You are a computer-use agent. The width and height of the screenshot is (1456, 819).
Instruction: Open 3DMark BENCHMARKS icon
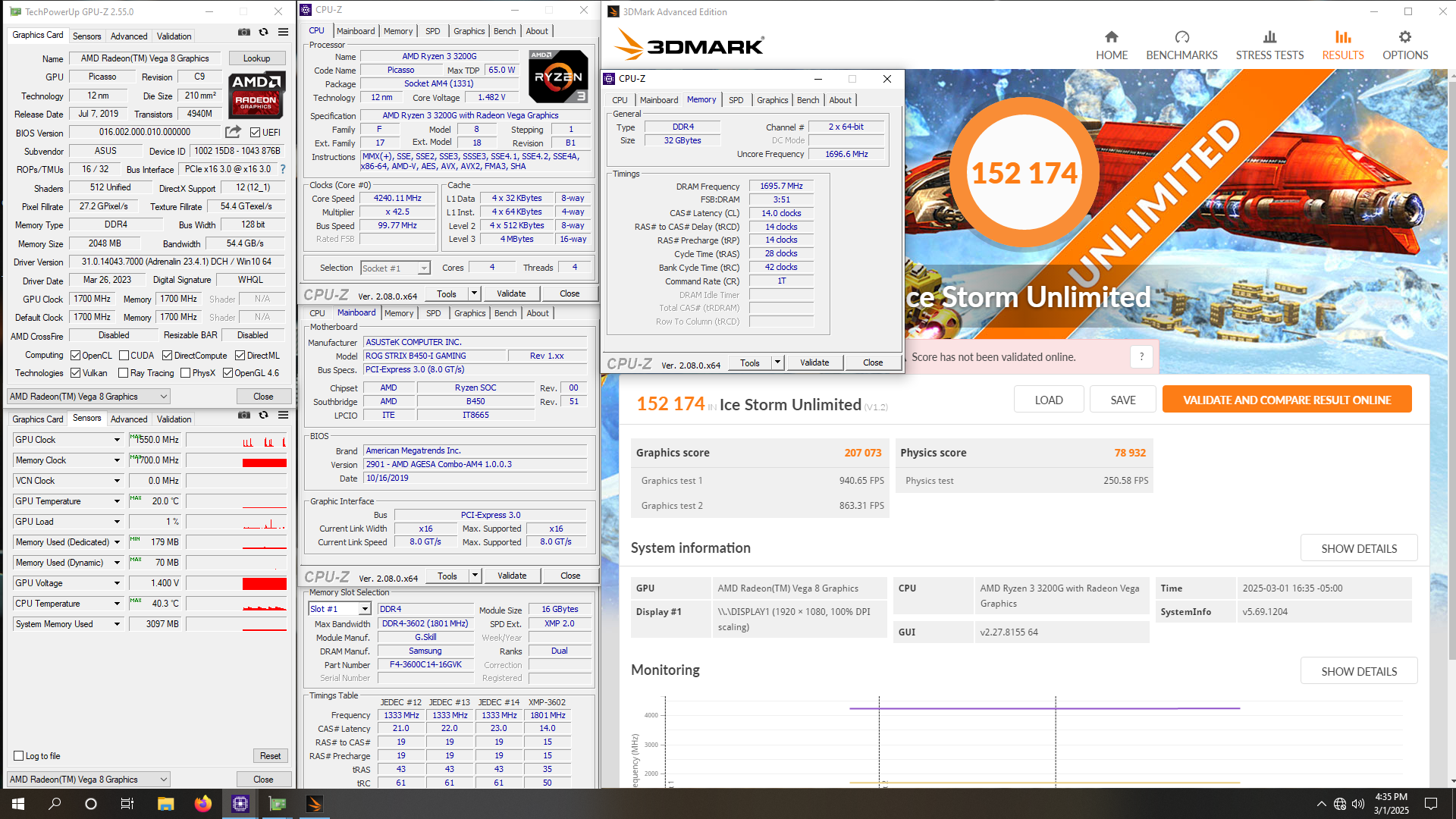pos(1181,36)
